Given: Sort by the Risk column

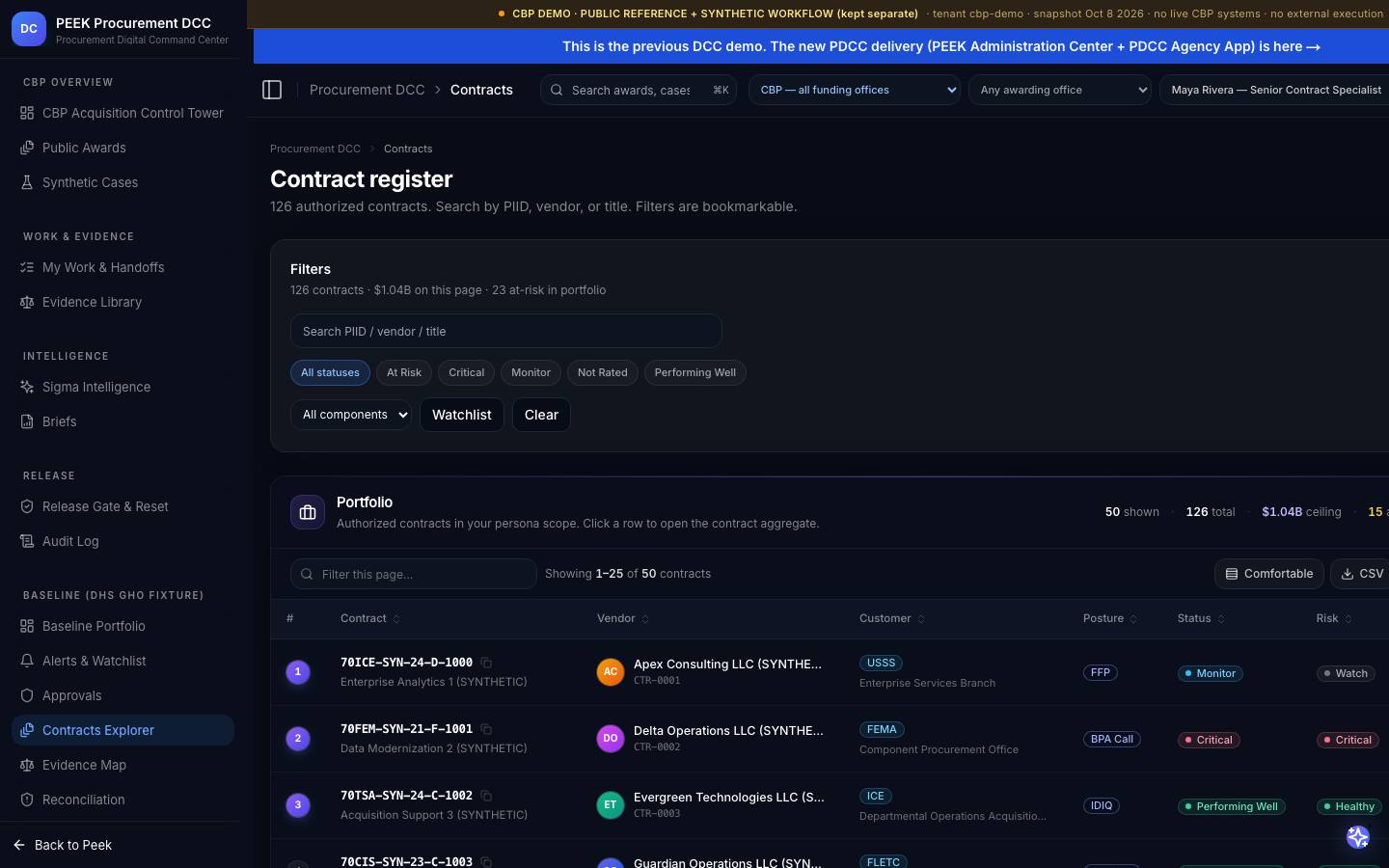Looking at the screenshot, I should [1334, 618].
